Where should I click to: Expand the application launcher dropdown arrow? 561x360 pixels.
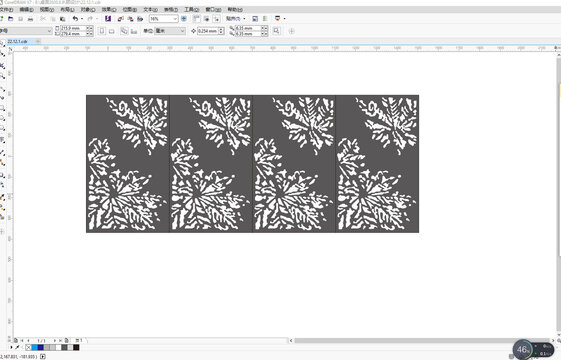click(284, 19)
